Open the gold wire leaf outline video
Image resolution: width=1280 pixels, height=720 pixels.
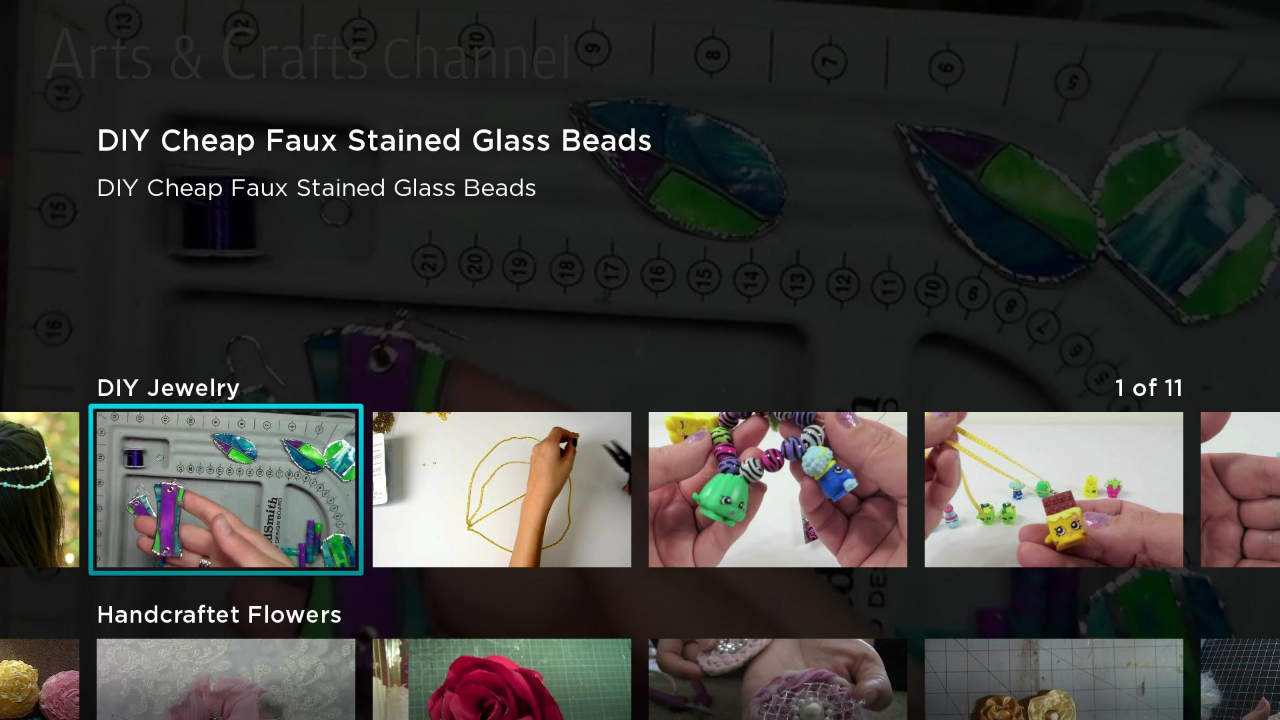click(502, 489)
